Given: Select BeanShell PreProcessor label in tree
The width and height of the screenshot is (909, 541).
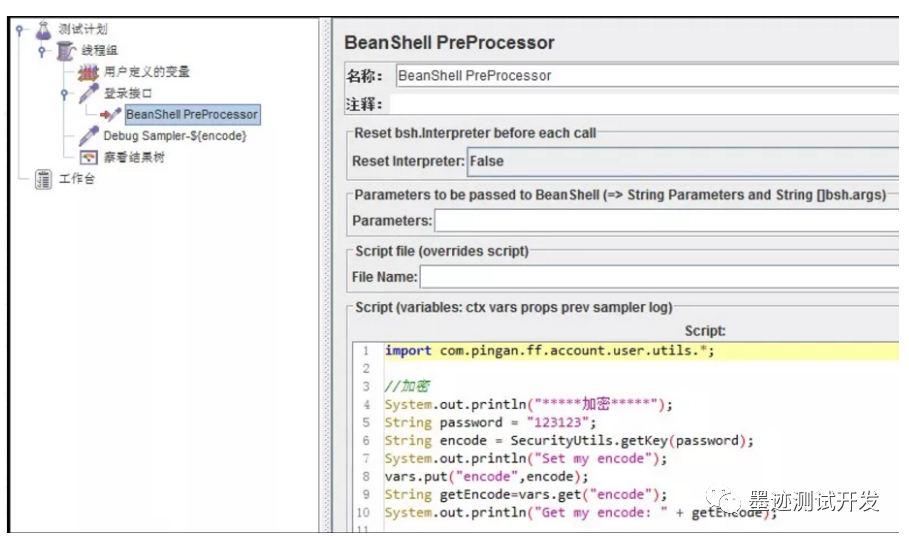Looking at the screenshot, I should coord(192,115).
